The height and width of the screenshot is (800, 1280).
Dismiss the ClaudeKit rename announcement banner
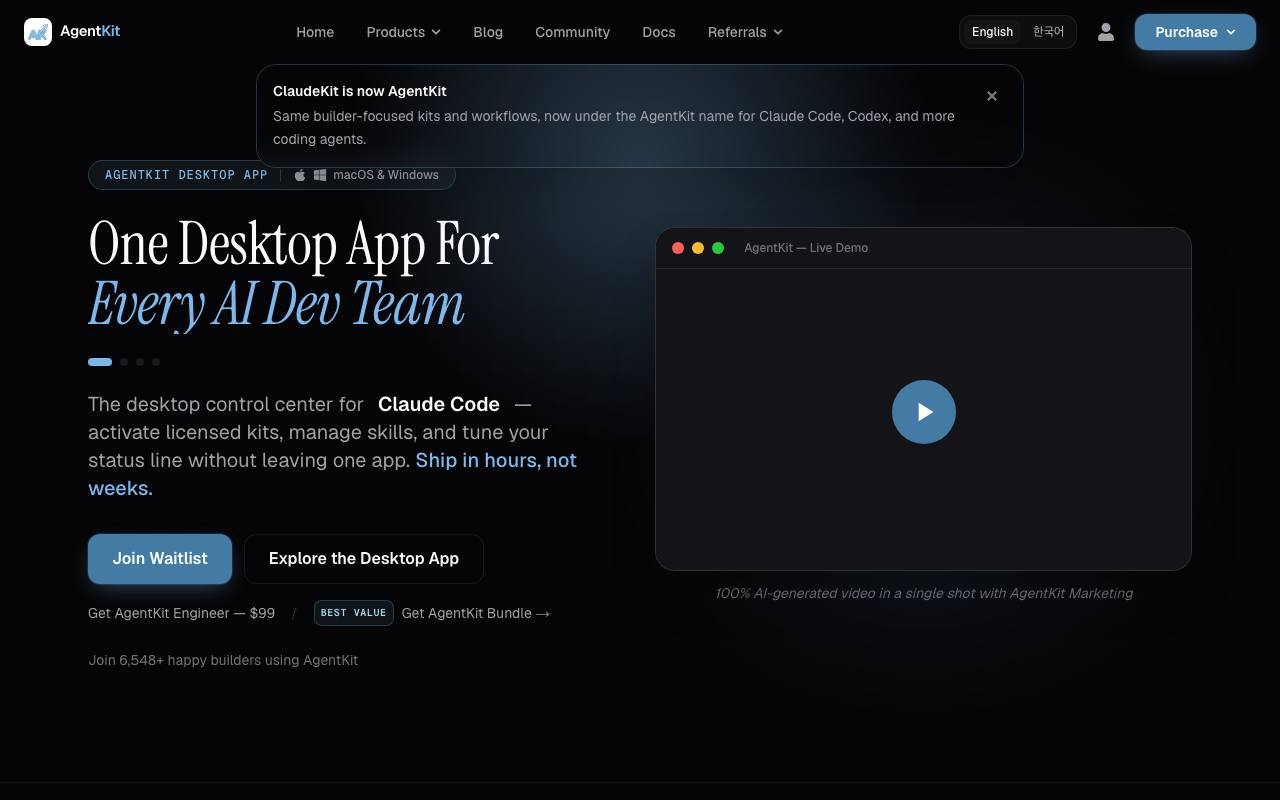pyautogui.click(x=992, y=96)
